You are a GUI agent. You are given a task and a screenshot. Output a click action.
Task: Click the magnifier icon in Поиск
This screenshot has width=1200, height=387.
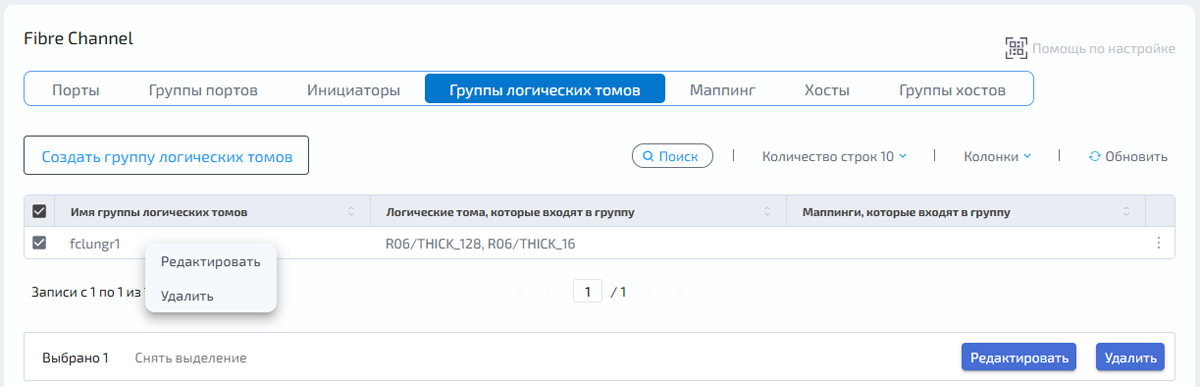(648, 156)
